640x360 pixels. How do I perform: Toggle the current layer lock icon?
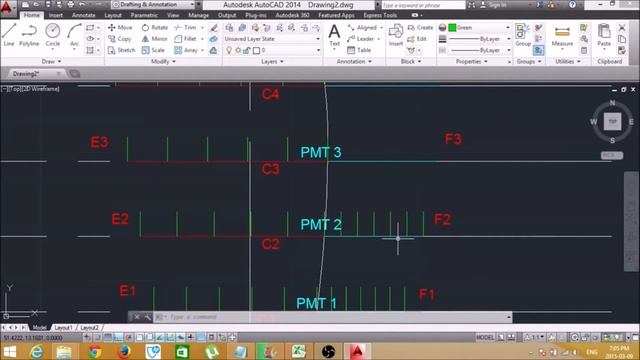[247, 50]
